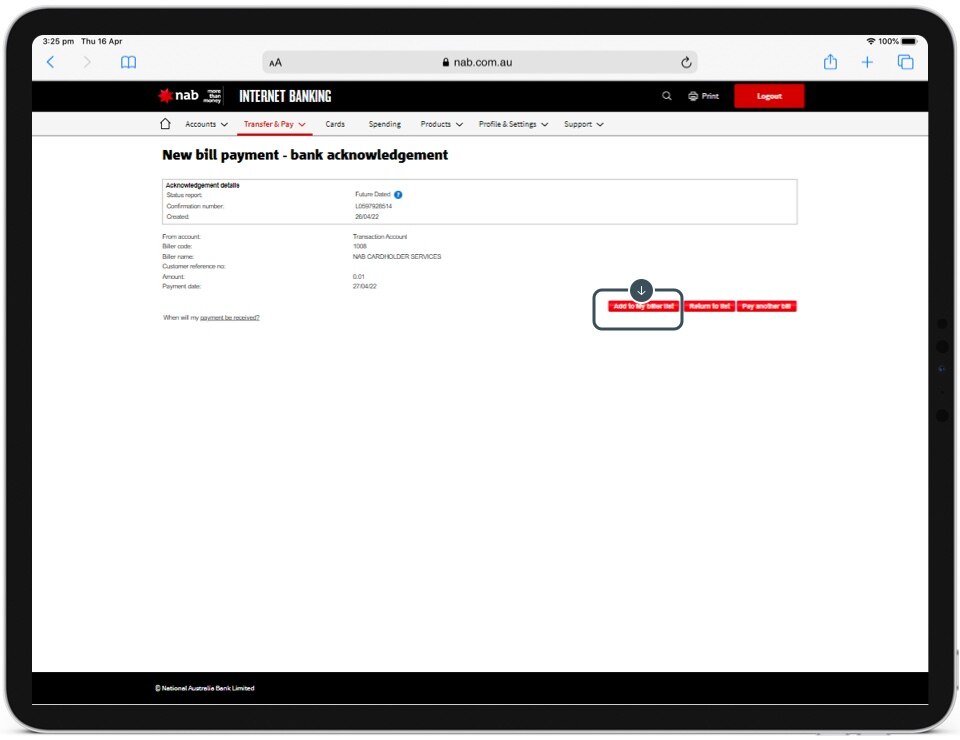Open the payment be received link

click(229, 317)
